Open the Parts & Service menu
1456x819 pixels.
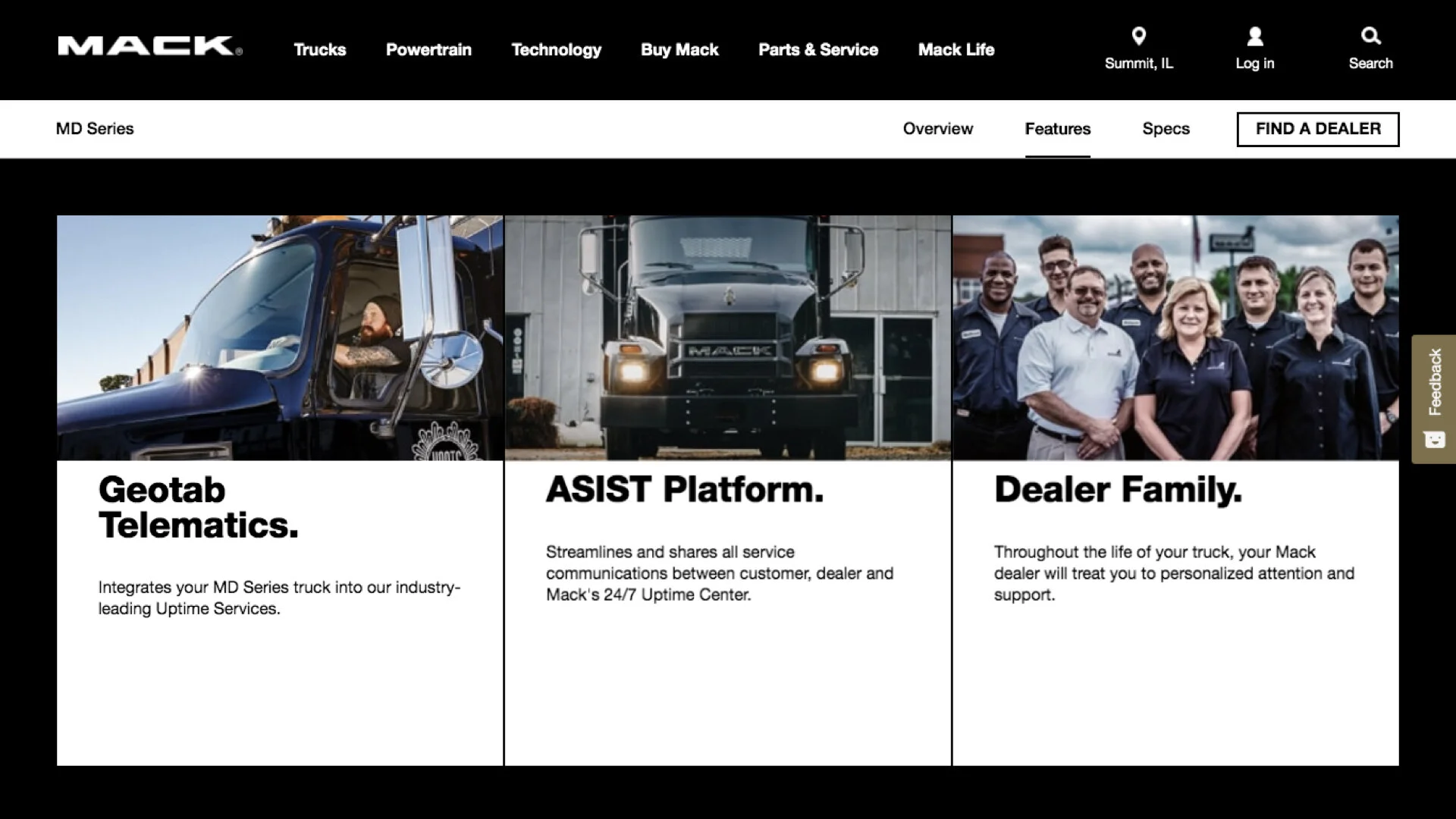[818, 50]
